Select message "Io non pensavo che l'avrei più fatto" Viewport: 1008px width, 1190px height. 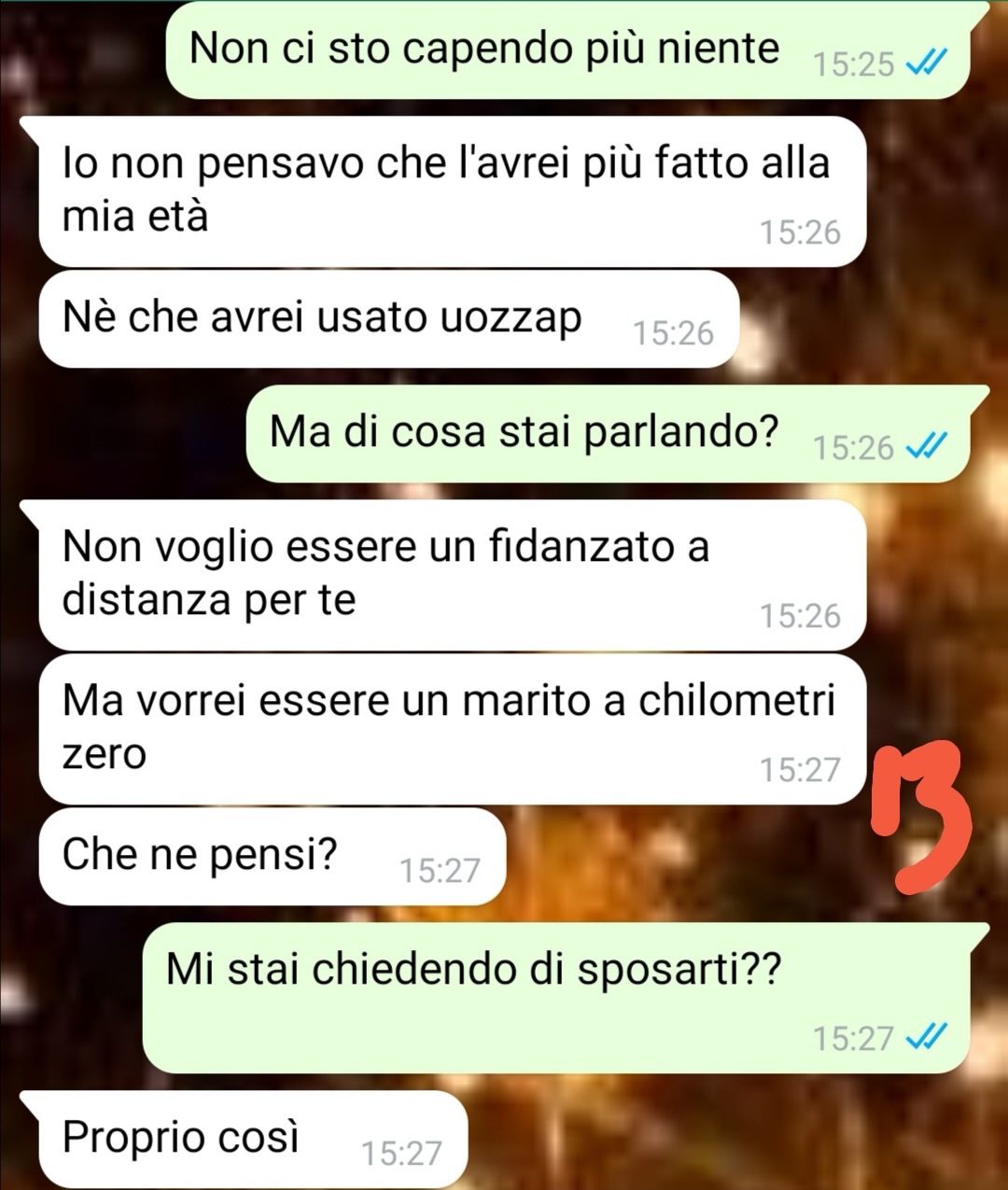(x=453, y=191)
